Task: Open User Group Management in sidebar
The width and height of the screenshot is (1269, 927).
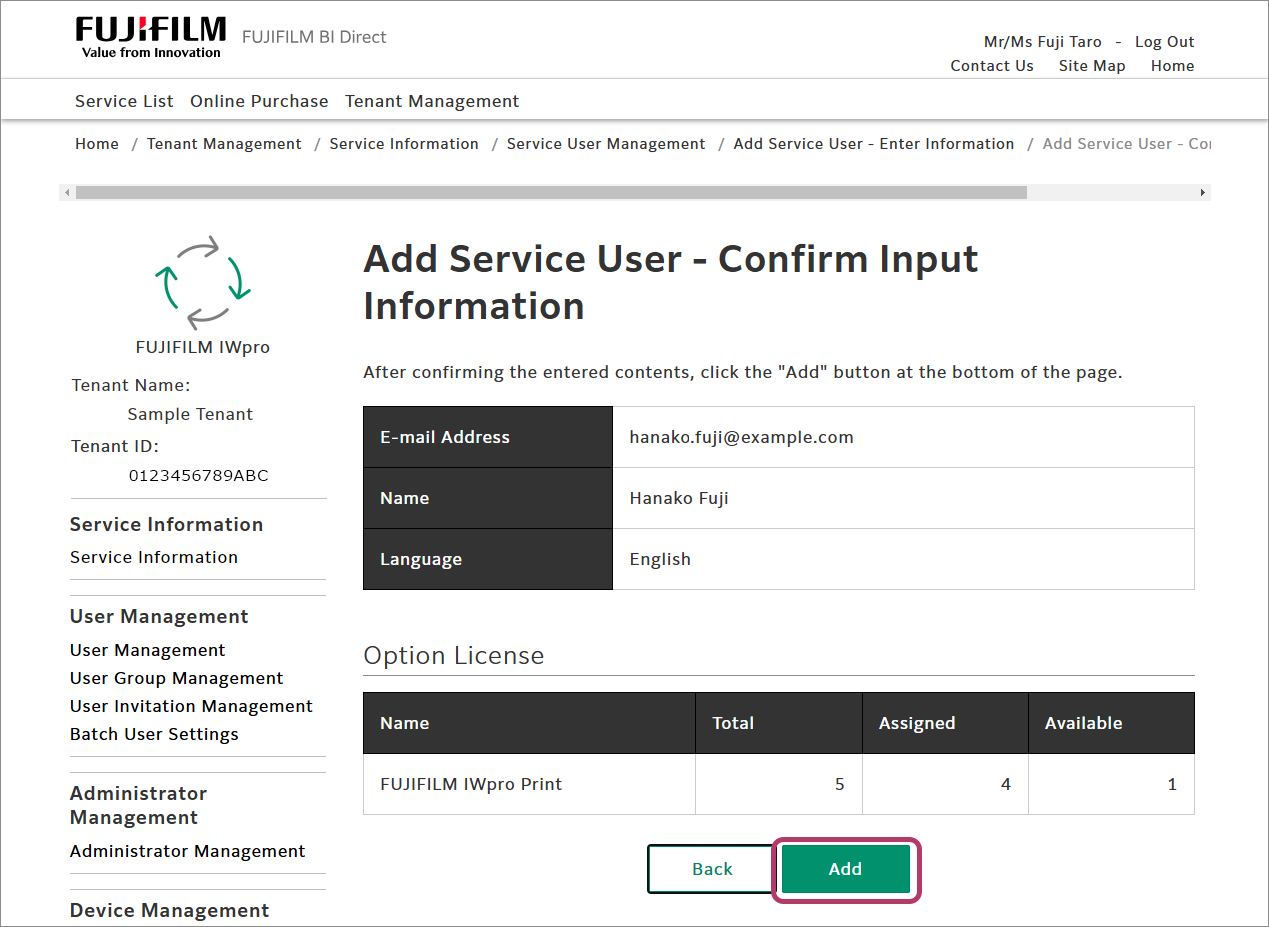Action: pyautogui.click(x=177, y=678)
